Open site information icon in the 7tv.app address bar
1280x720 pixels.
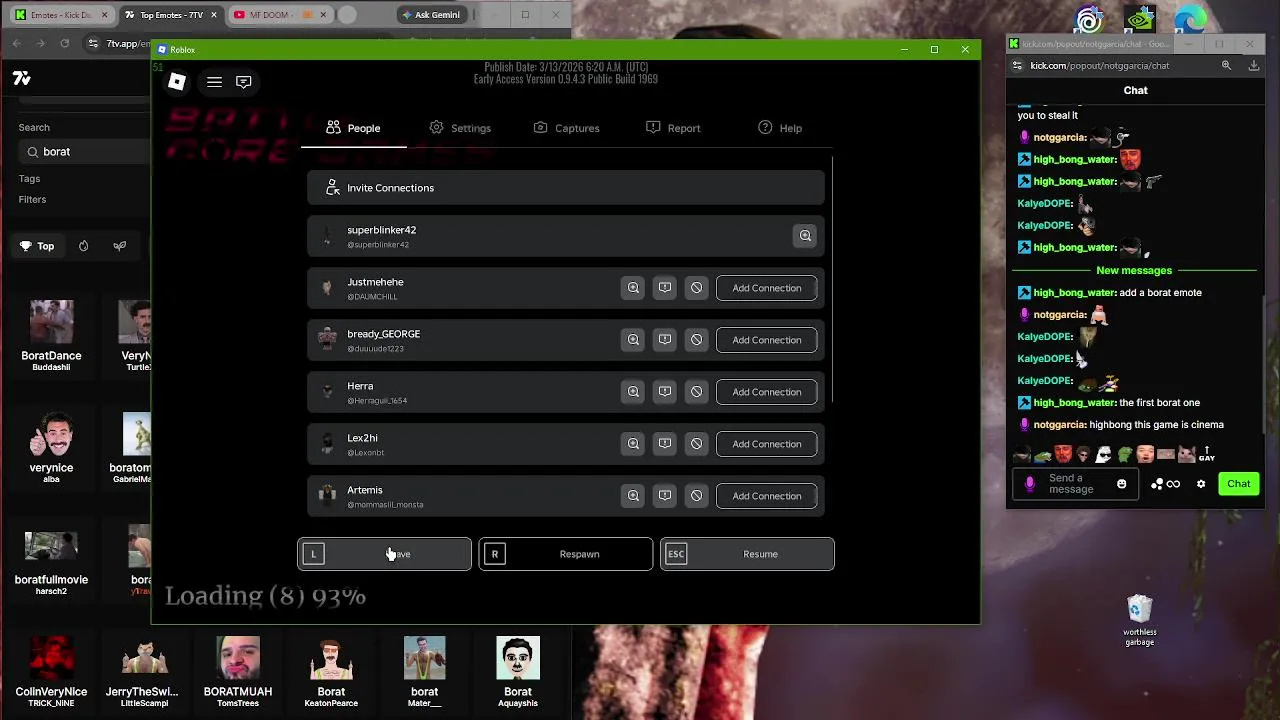click(93, 43)
